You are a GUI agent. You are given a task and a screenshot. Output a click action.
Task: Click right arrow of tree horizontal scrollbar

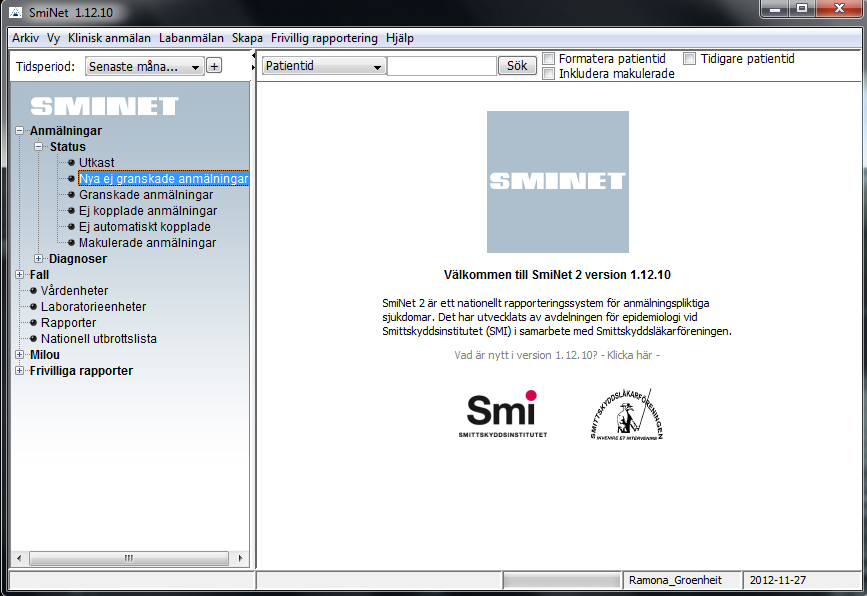240,558
